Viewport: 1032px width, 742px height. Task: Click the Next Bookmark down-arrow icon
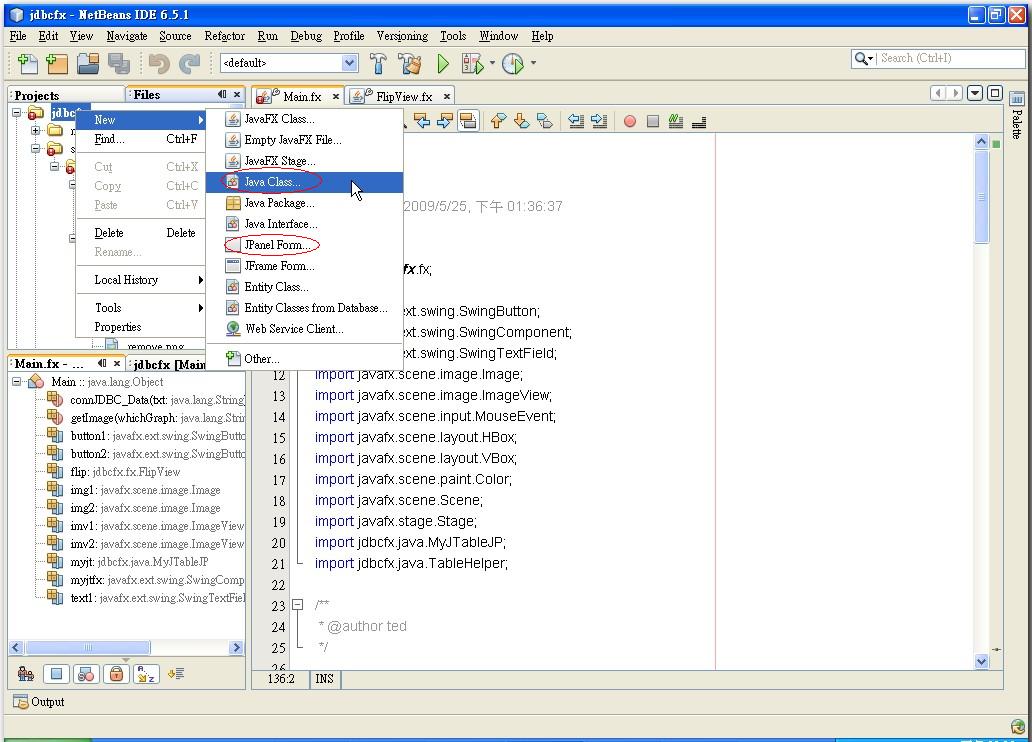[x=521, y=120]
